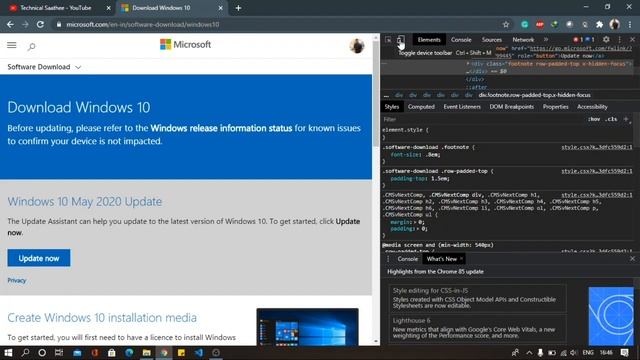The image size is (640, 360).
Task: Click the Update now button
Action: 39,258
